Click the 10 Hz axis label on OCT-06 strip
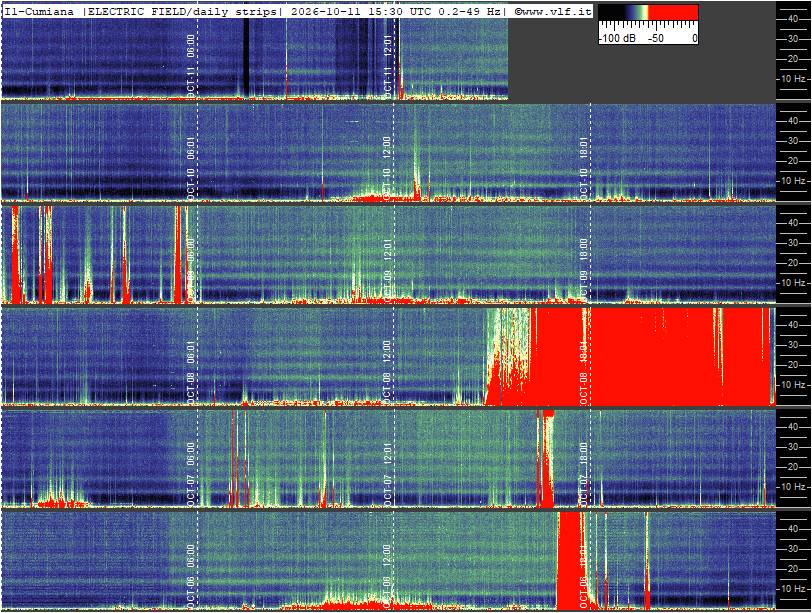The image size is (812, 613). click(793, 589)
